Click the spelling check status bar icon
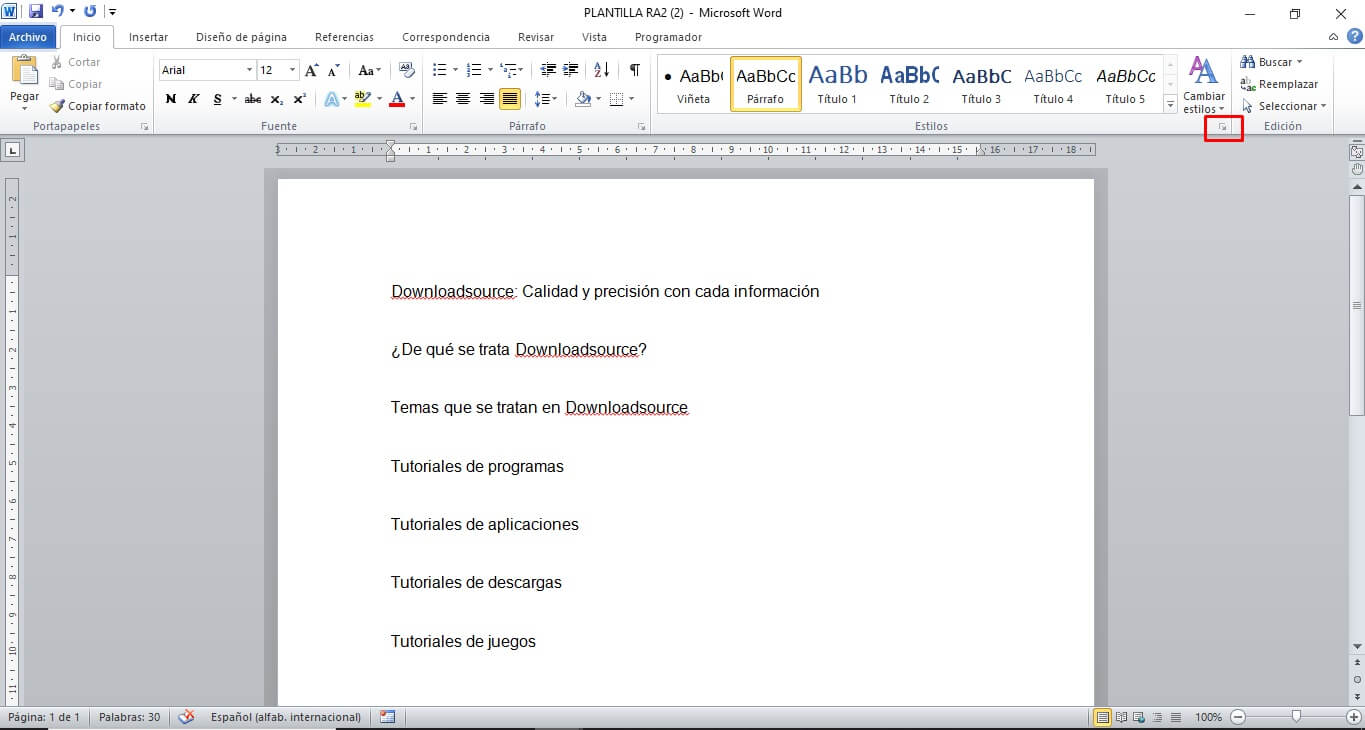This screenshot has width=1365, height=730. [x=186, y=717]
